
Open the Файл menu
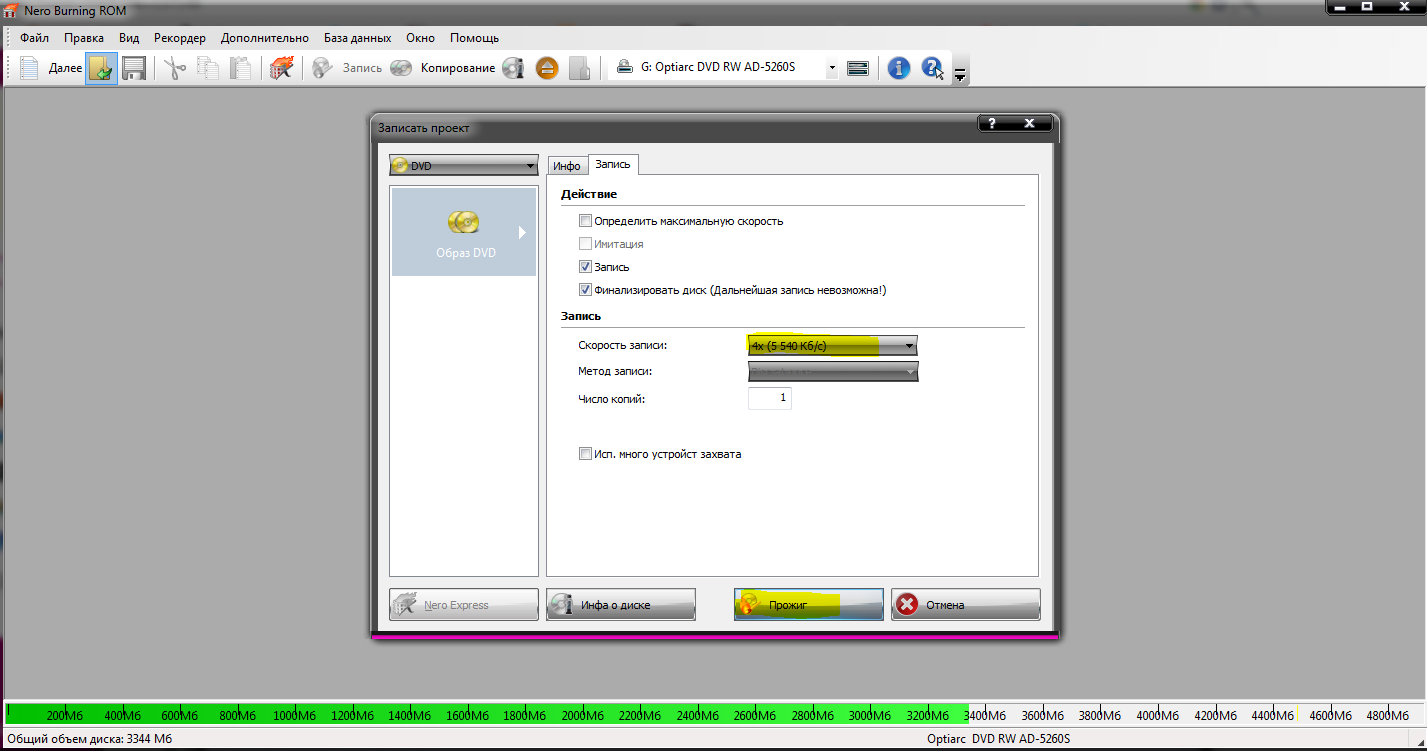point(34,38)
